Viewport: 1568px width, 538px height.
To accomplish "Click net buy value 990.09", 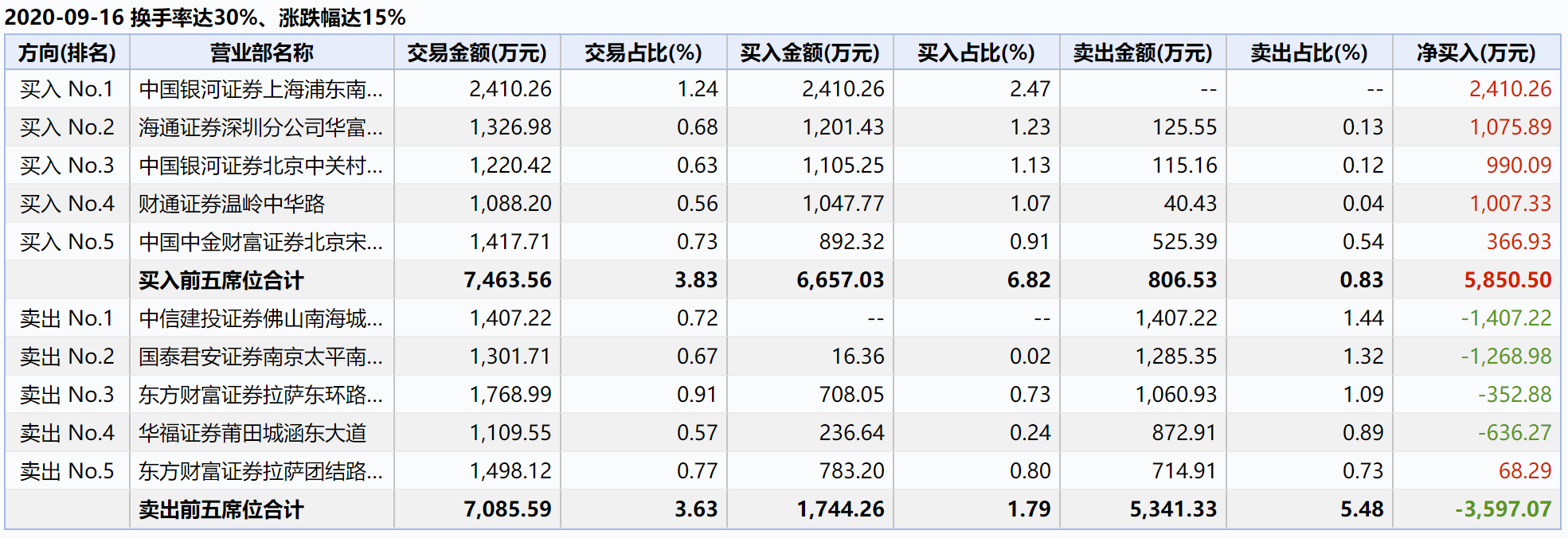I will (x=1519, y=166).
